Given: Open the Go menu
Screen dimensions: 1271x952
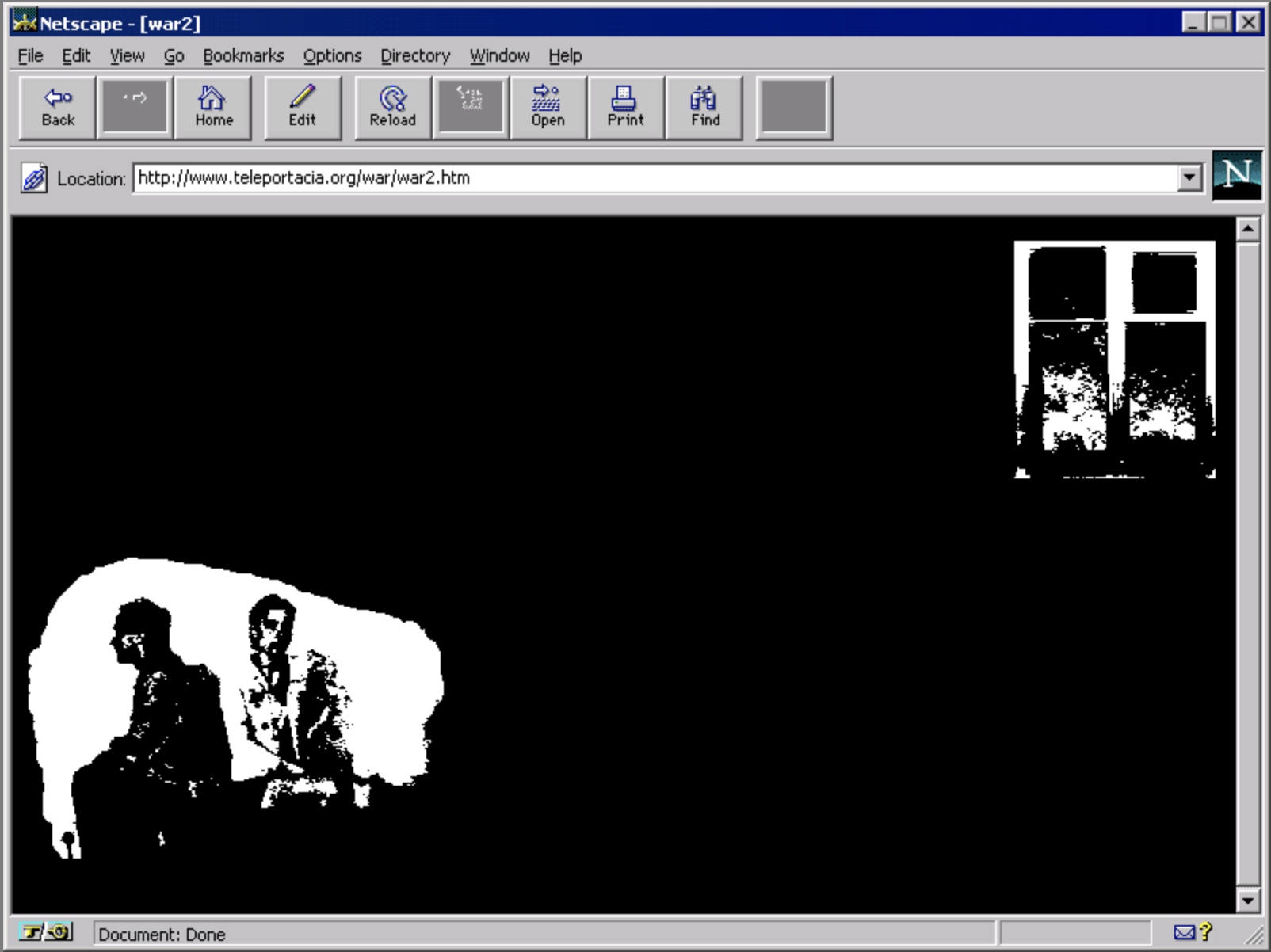Looking at the screenshot, I should click(x=174, y=55).
